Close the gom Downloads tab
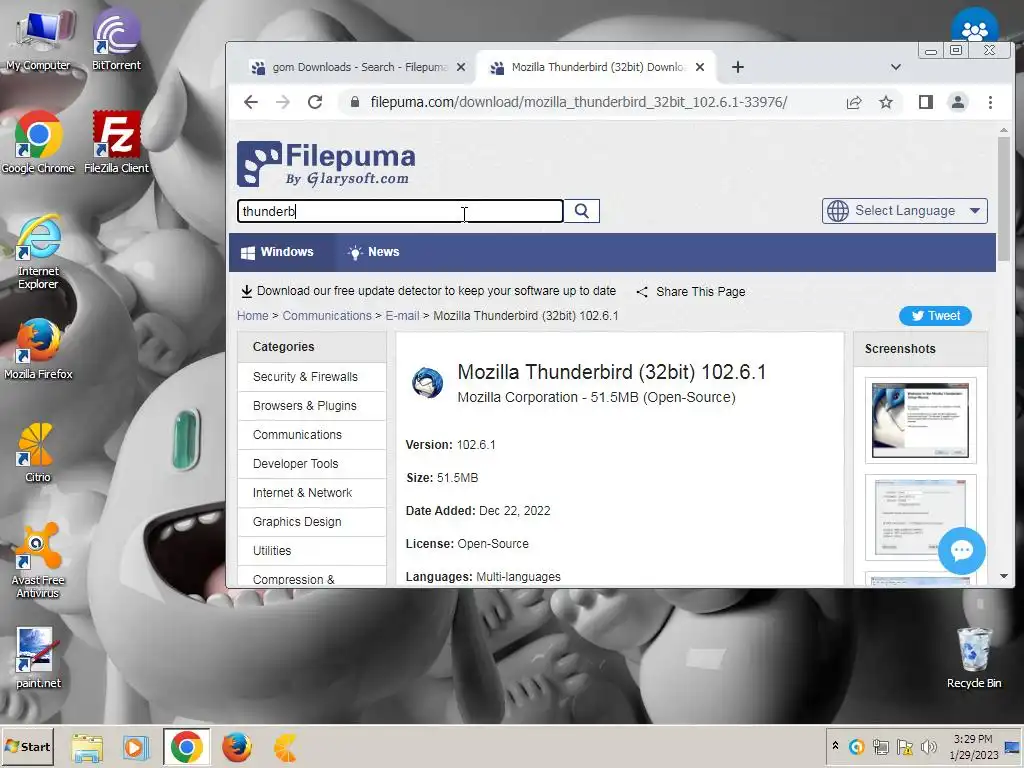Image resolution: width=1024 pixels, height=768 pixels. pos(461,67)
